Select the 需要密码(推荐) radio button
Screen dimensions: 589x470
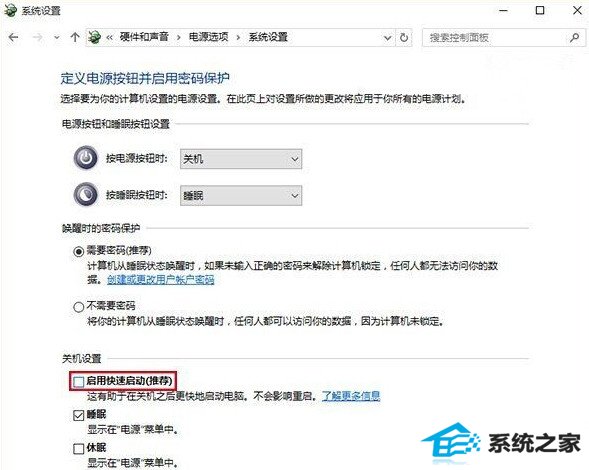pyautogui.click(x=79, y=251)
